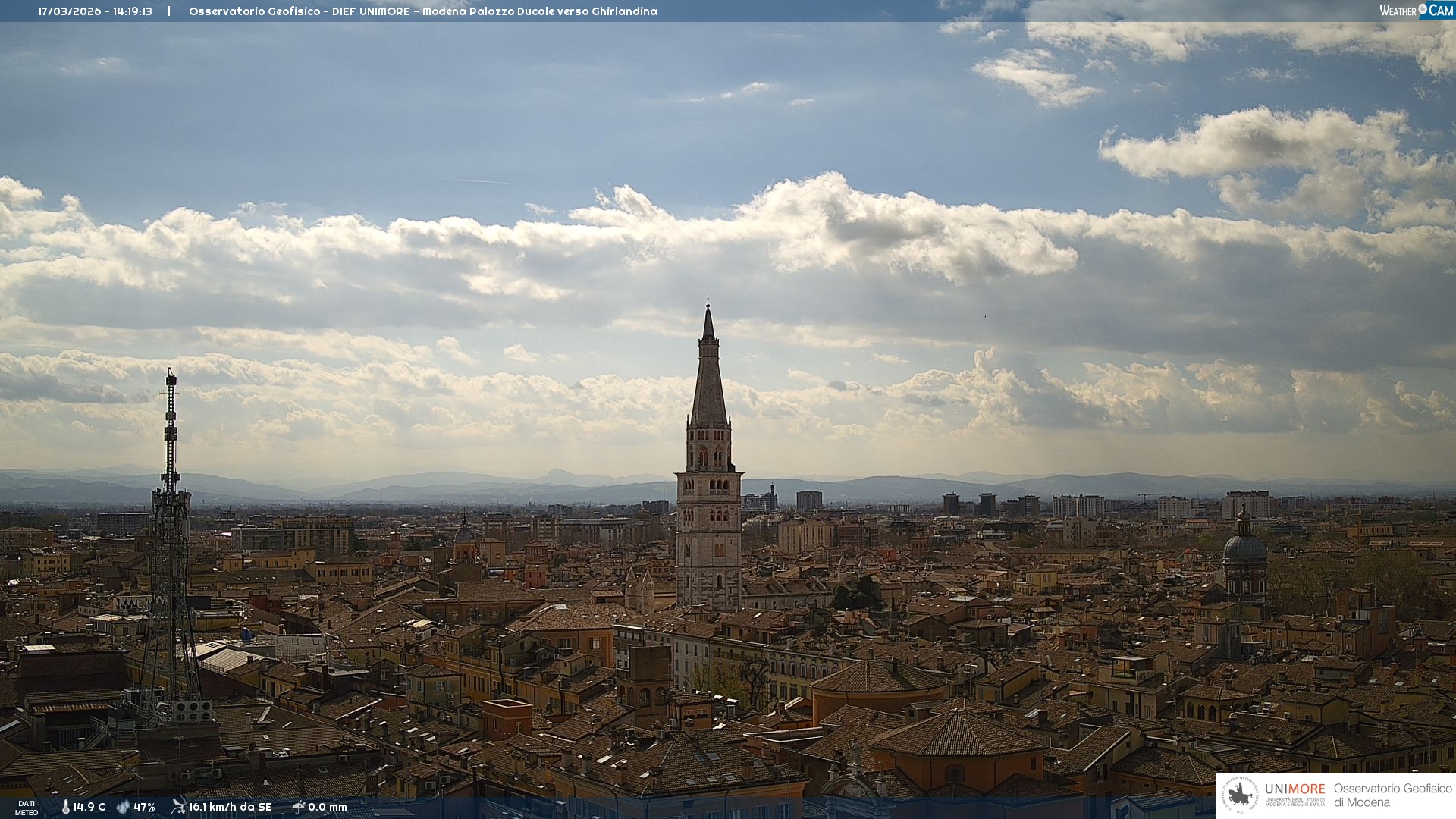The width and height of the screenshot is (1456, 819).
Task: Click the thermometer temperature icon
Action: (66, 808)
